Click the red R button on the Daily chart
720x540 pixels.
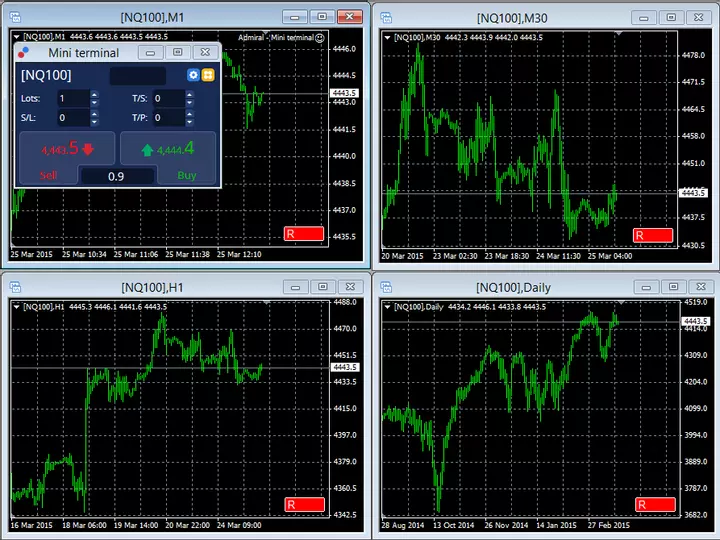tap(655, 505)
